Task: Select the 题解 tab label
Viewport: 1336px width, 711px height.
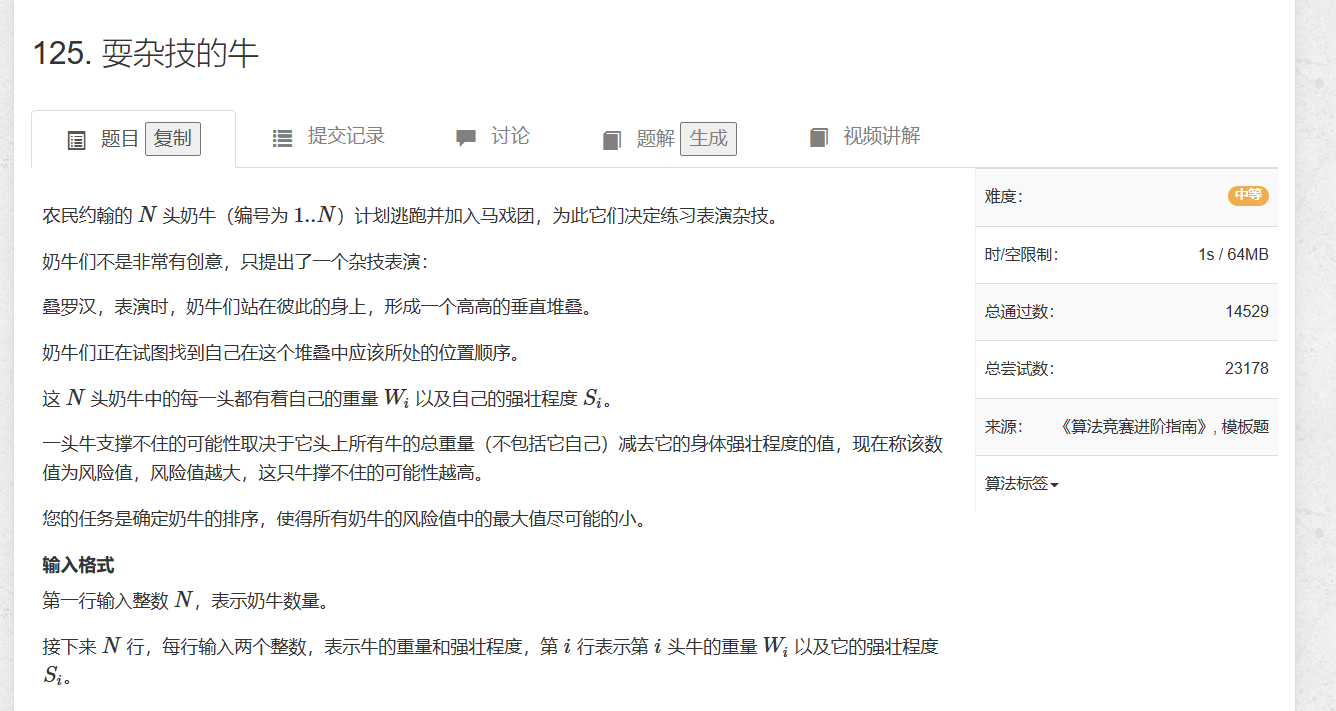Action: tap(655, 139)
